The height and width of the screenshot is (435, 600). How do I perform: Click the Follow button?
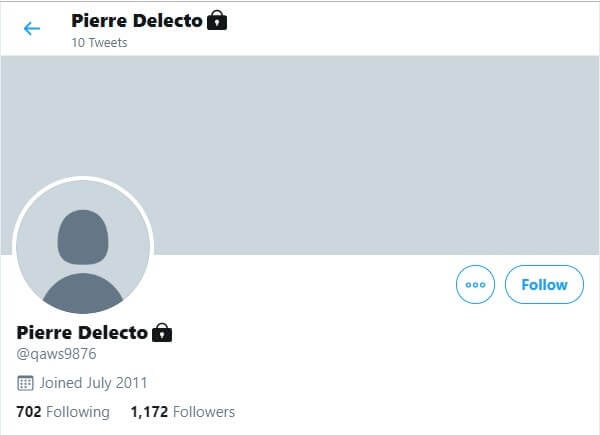[x=544, y=285]
